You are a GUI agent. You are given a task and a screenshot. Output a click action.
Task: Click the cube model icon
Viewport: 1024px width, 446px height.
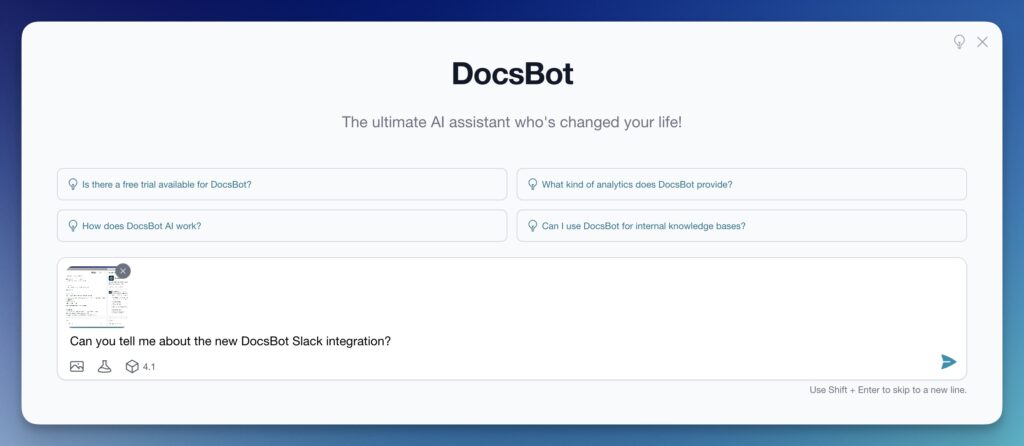click(131, 366)
